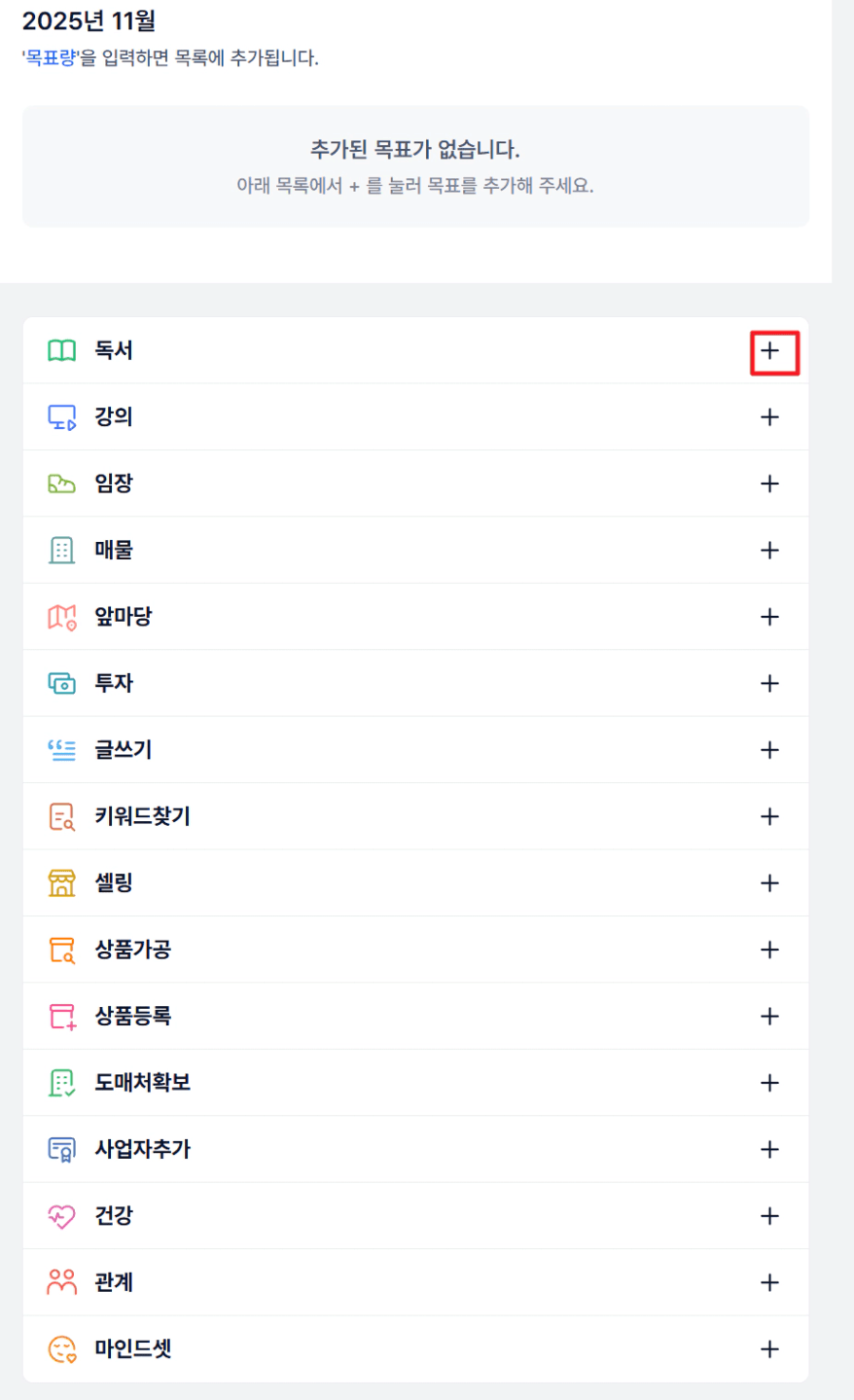This screenshot has height=1400, width=854.
Task: Click the blue '목표량' link text
Action: coord(51,58)
